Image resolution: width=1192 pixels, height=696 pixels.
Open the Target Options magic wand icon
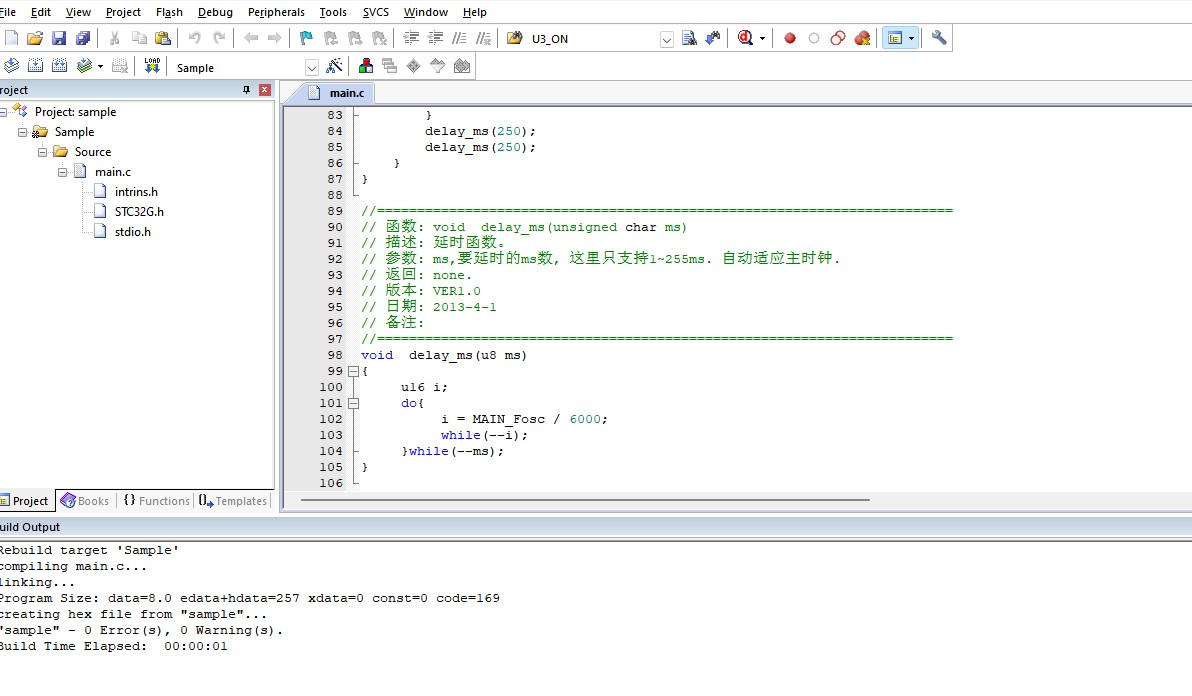334,67
